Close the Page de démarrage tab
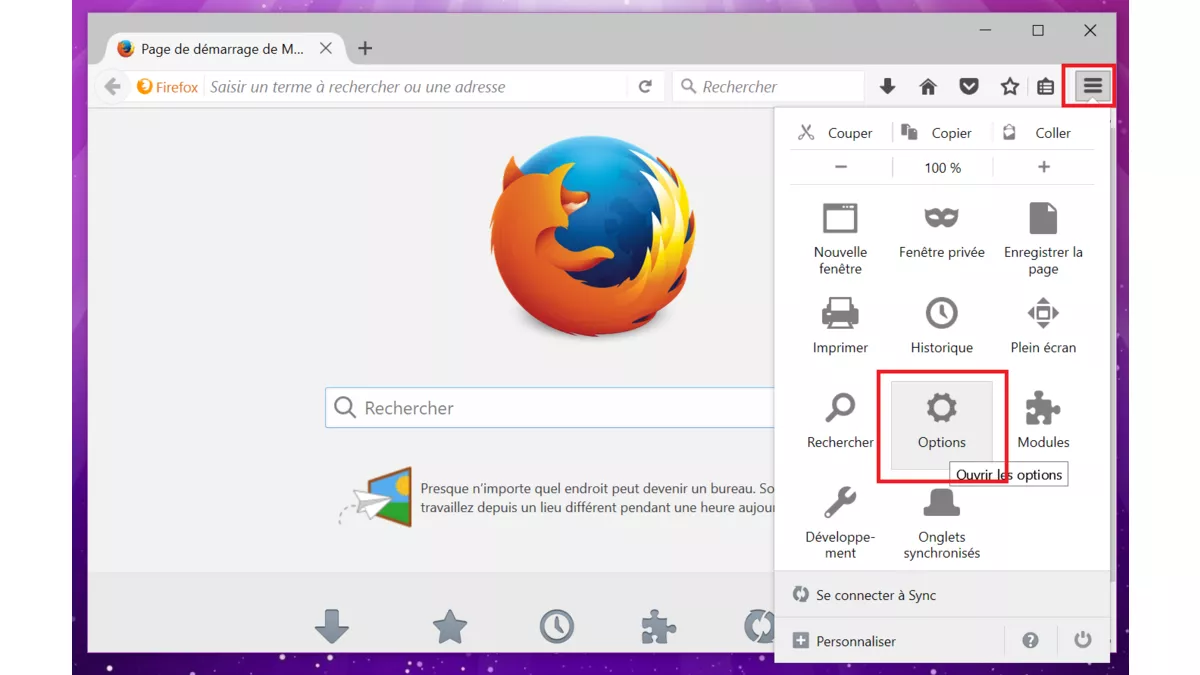The width and height of the screenshot is (1200, 675). coord(326,48)
